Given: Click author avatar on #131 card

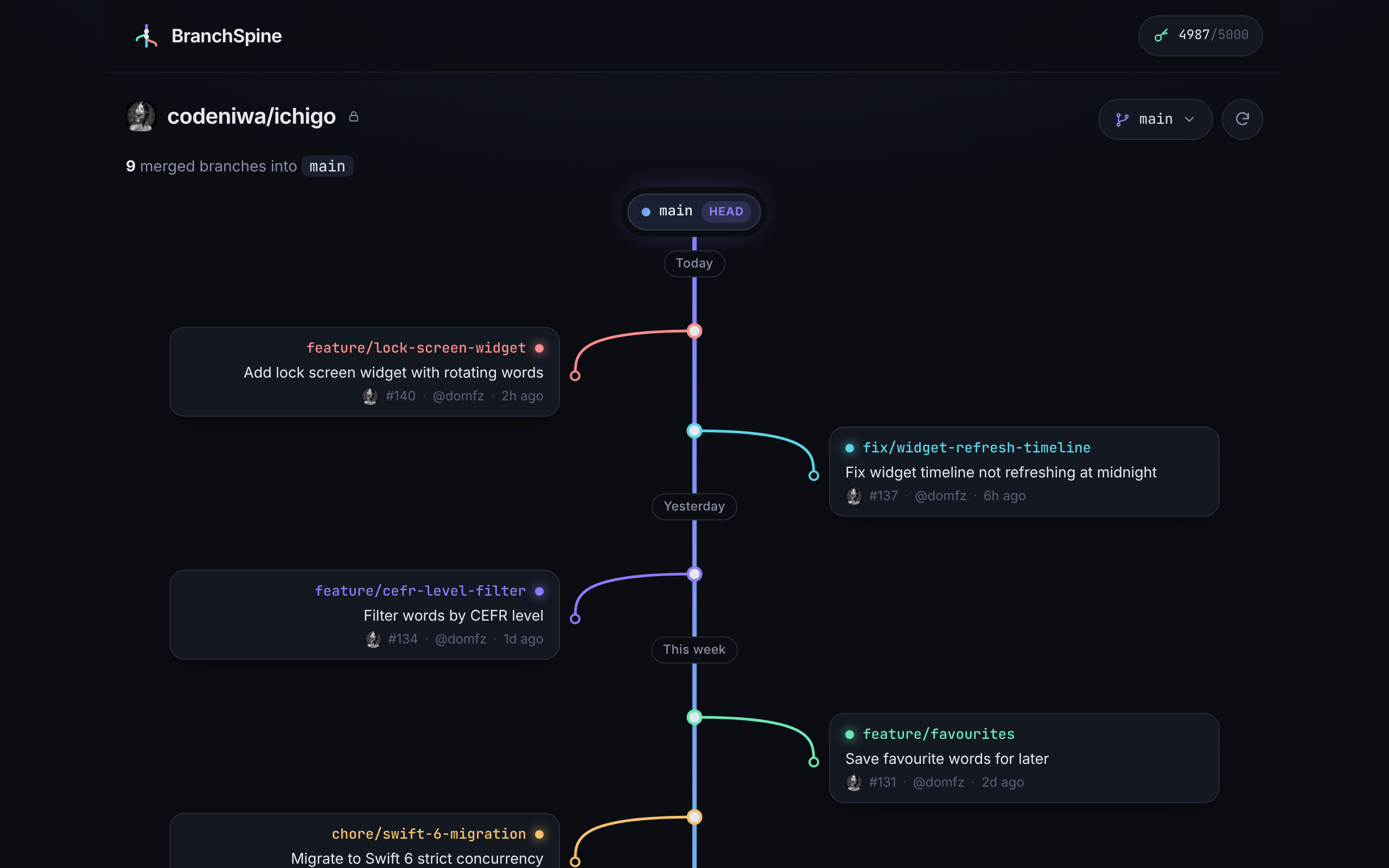Looking at the screenshot, I should [x=854, y=782].
